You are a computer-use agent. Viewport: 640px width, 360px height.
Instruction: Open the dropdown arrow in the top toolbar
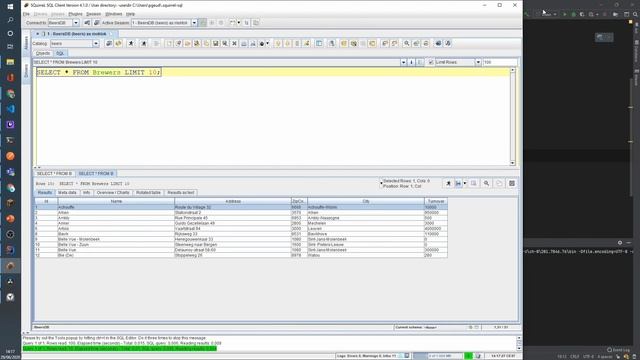coord(239,23)
